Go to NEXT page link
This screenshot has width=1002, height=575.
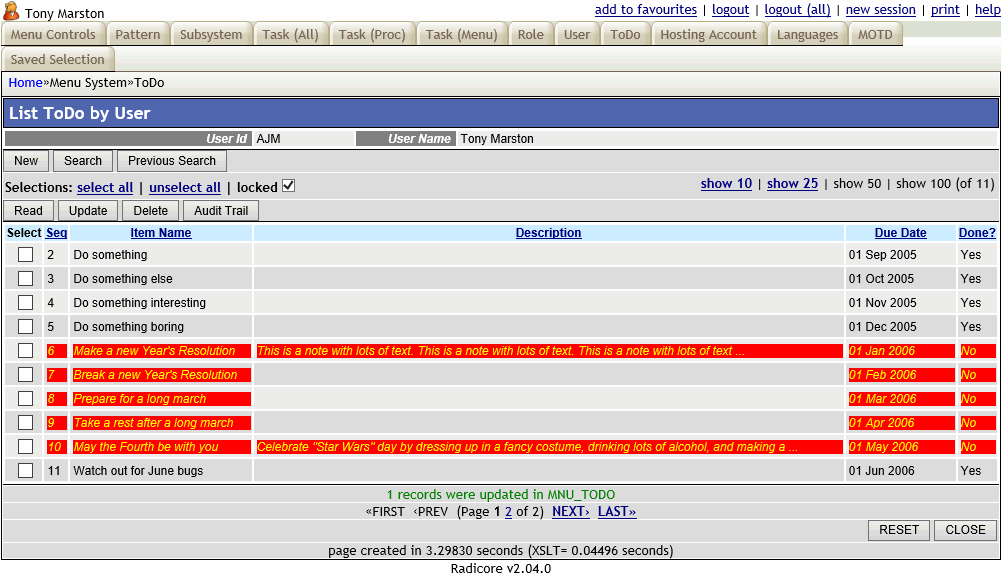(x=570, y=512)
